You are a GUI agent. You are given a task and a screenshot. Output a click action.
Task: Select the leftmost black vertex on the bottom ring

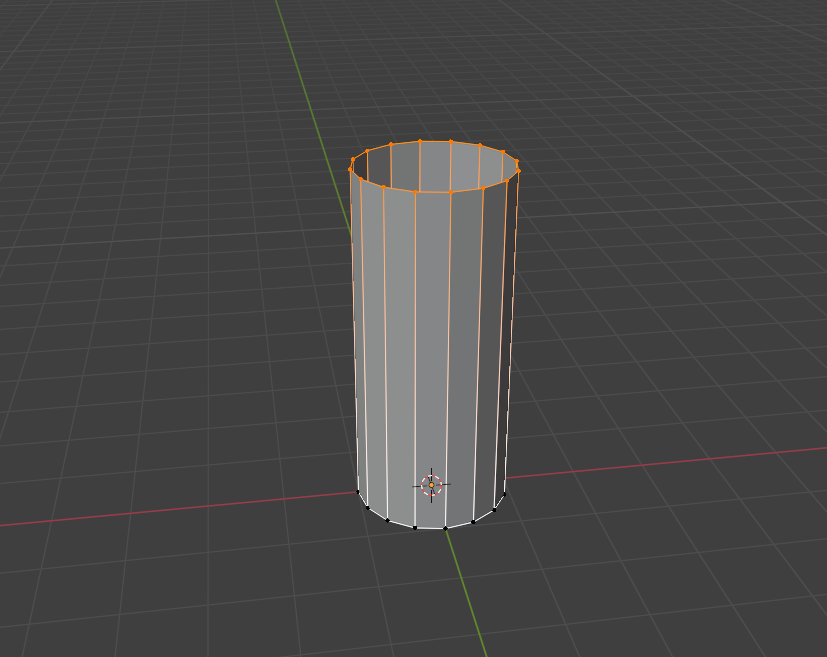coord(358,491)
